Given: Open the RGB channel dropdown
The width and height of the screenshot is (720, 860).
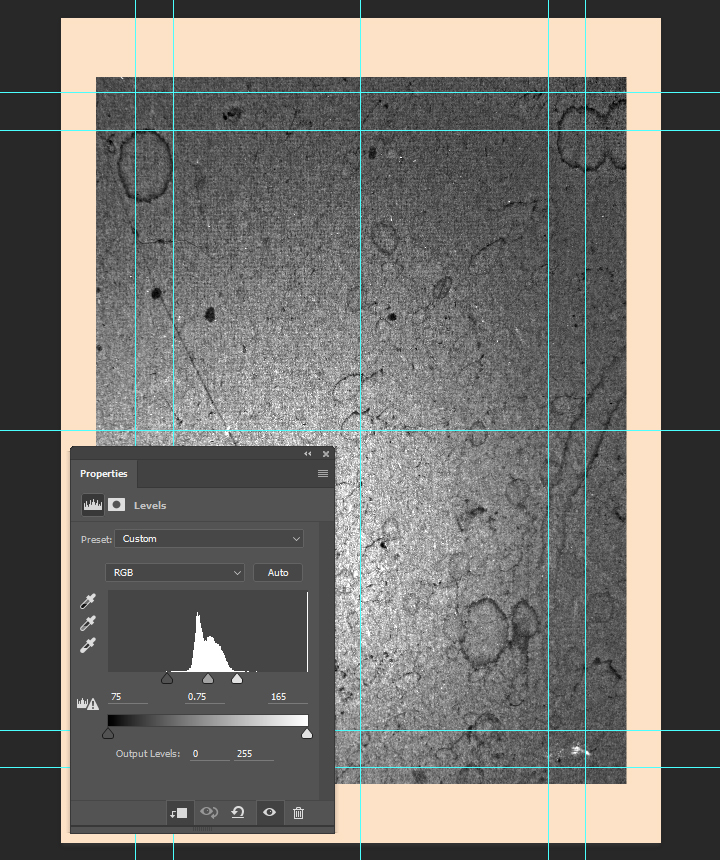Looking at the screenshot, I should pyautogui.click(x=175, y=572).
